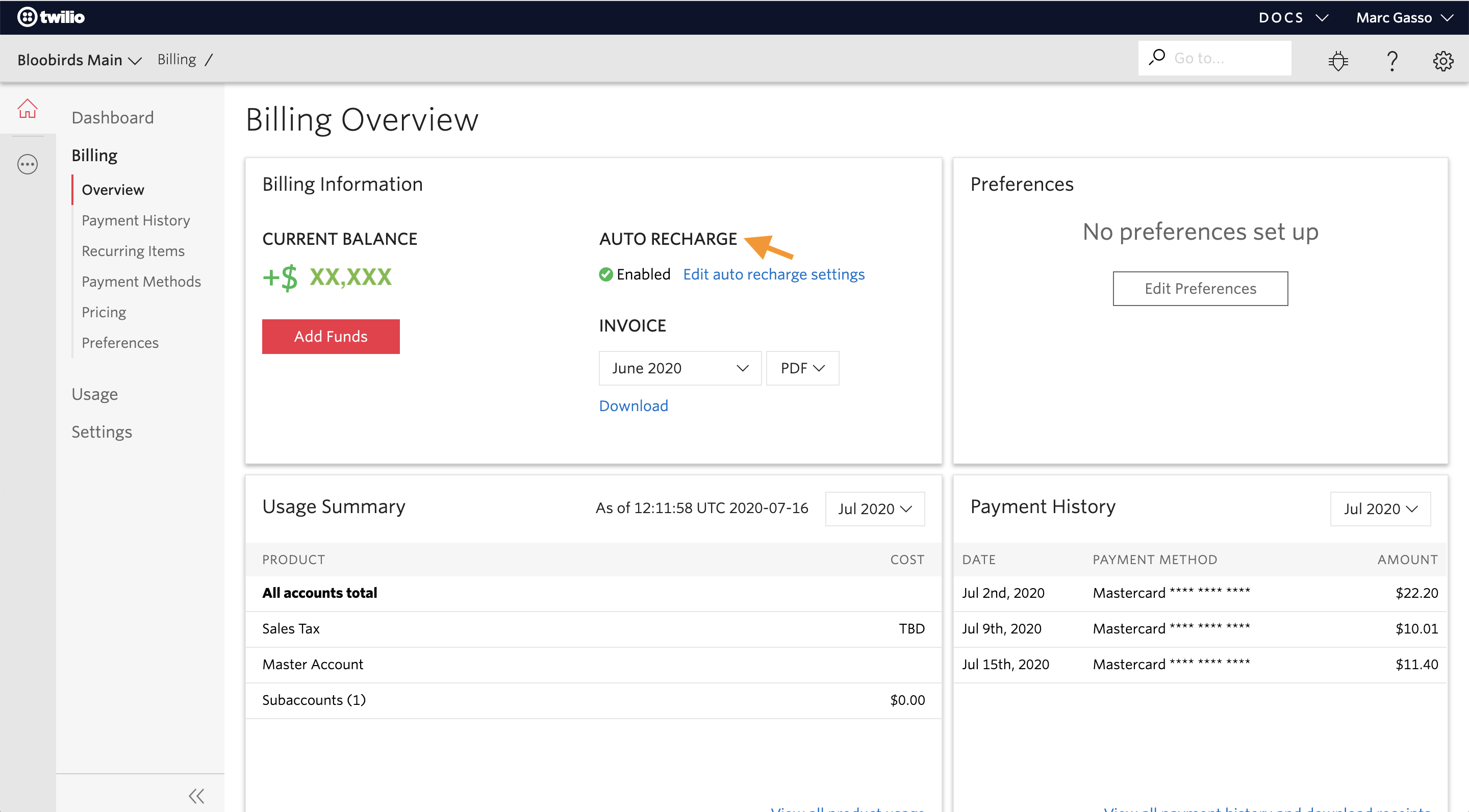The width and height of the screenshot is (1469, 812).
Task: Click the Sales Tax TBD cost value
Action: (x=912, y=629)
